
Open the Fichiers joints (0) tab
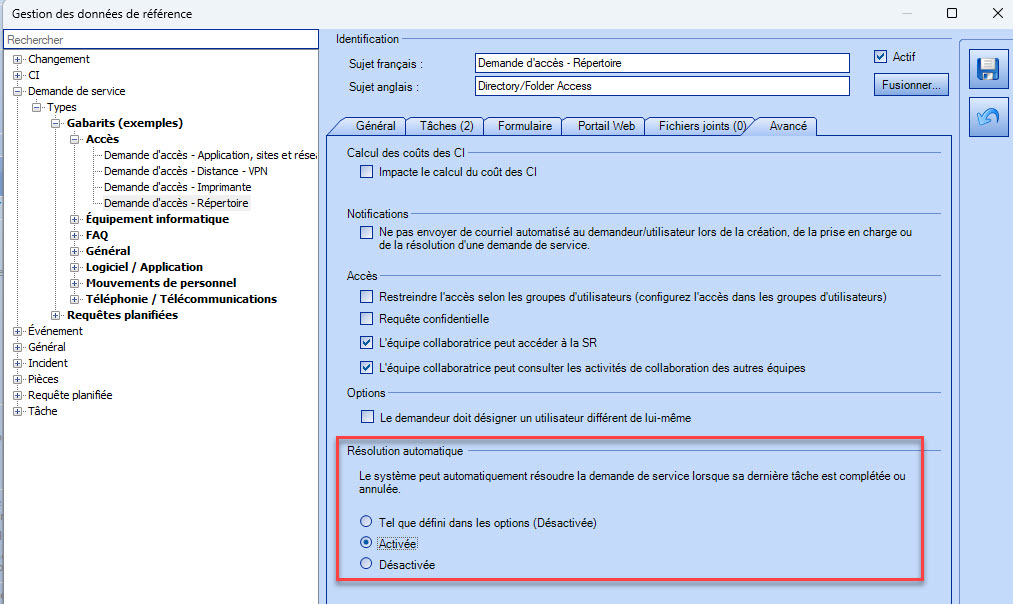point(701,126)
